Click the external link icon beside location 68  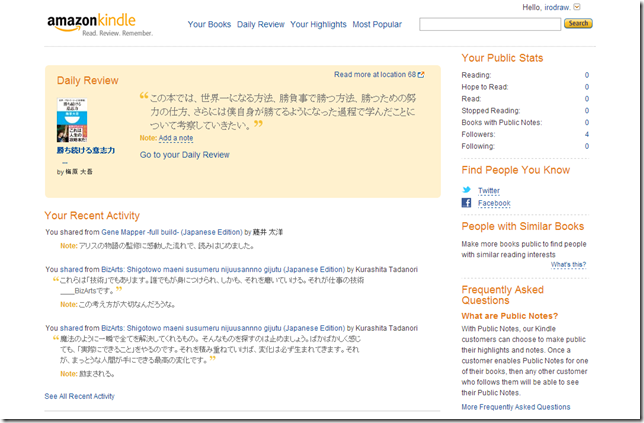pyautogui.click(x=421, y=75)
